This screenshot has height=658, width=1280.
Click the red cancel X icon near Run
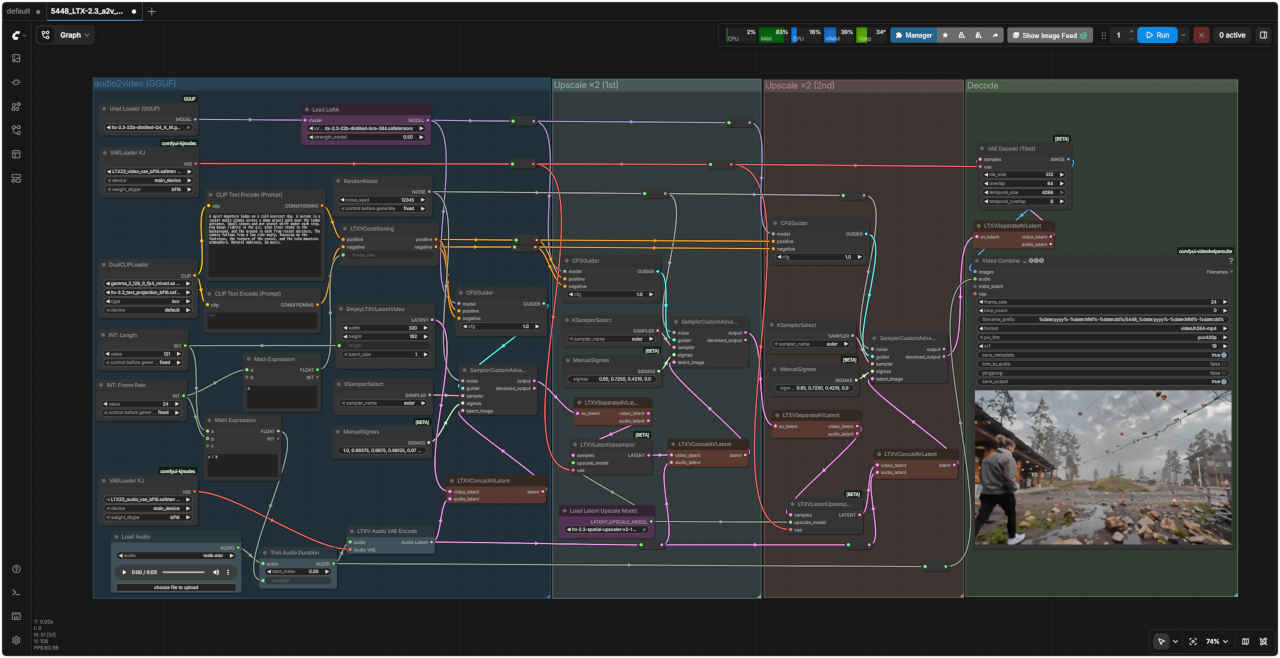click(x=1201, y=35)
